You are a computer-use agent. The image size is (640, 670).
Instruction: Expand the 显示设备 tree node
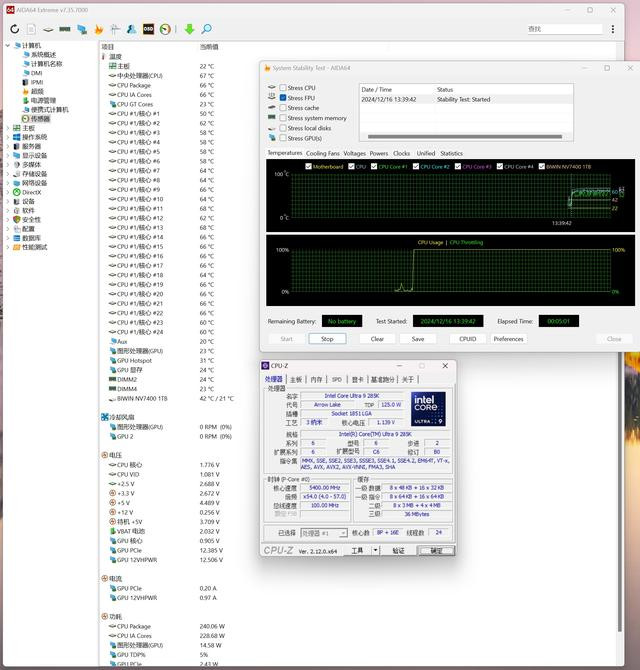pos(8,156)
